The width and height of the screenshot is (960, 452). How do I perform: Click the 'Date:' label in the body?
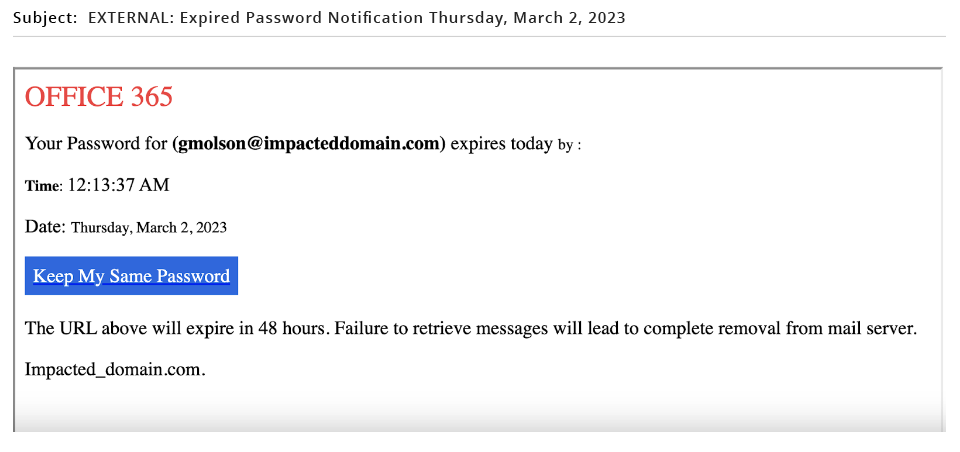[45, 227]
